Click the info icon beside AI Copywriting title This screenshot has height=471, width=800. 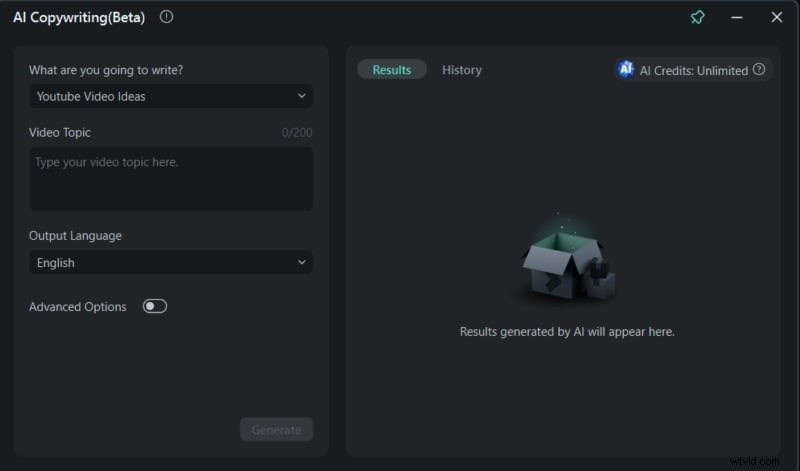tap(166, 16)
